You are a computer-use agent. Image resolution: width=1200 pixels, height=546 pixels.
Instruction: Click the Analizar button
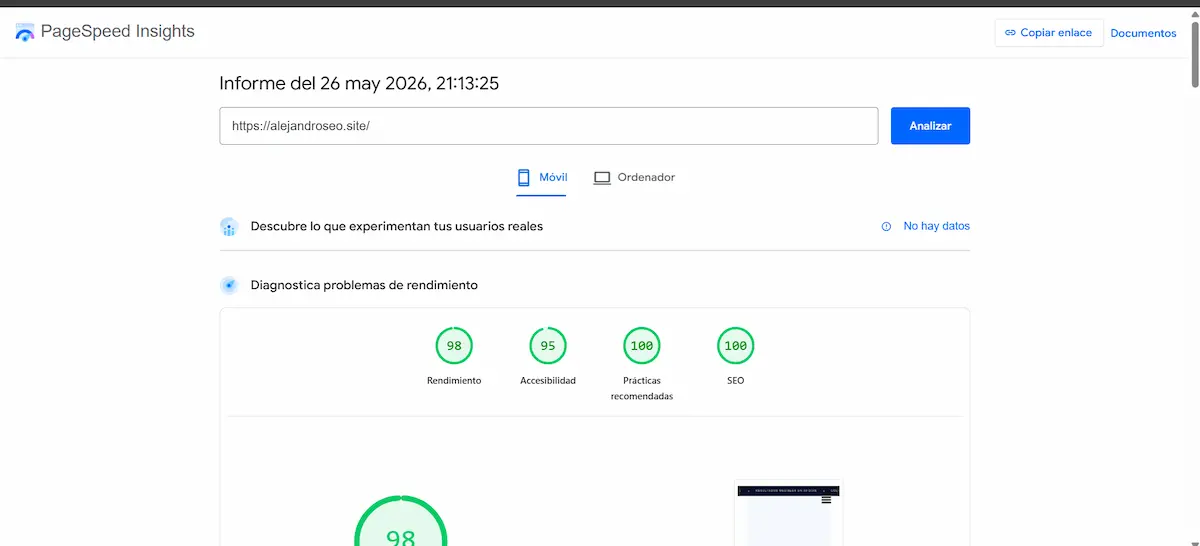pos(930,126)
